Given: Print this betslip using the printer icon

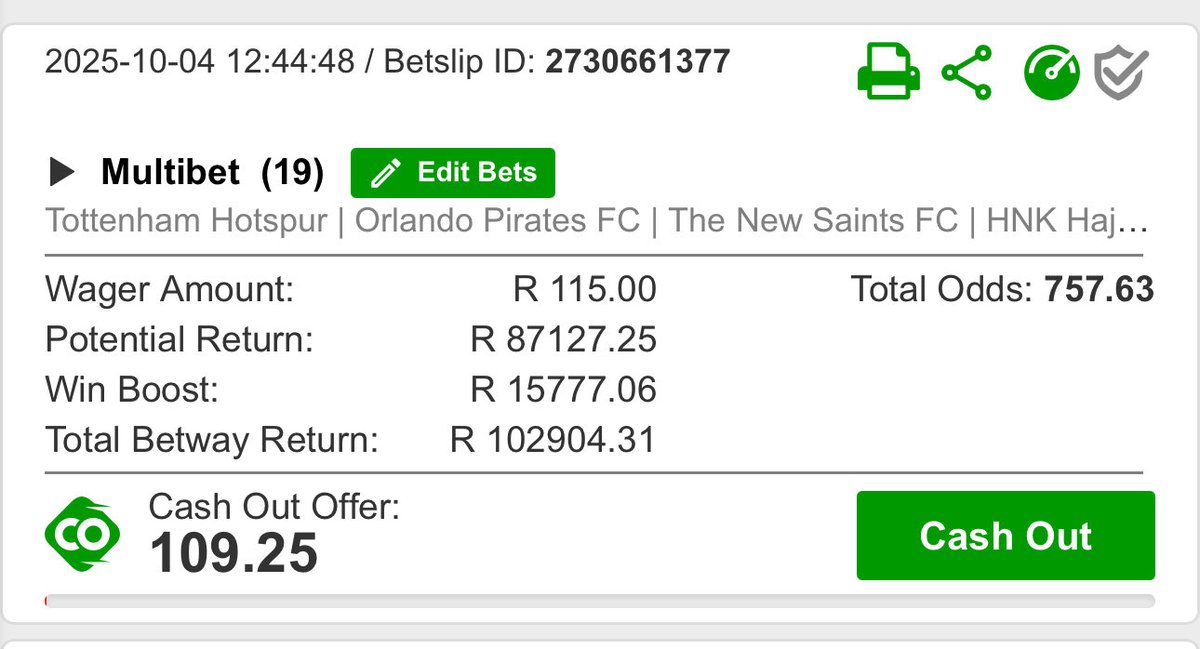Looking at the screenshot, I should [x=887, y=73].
